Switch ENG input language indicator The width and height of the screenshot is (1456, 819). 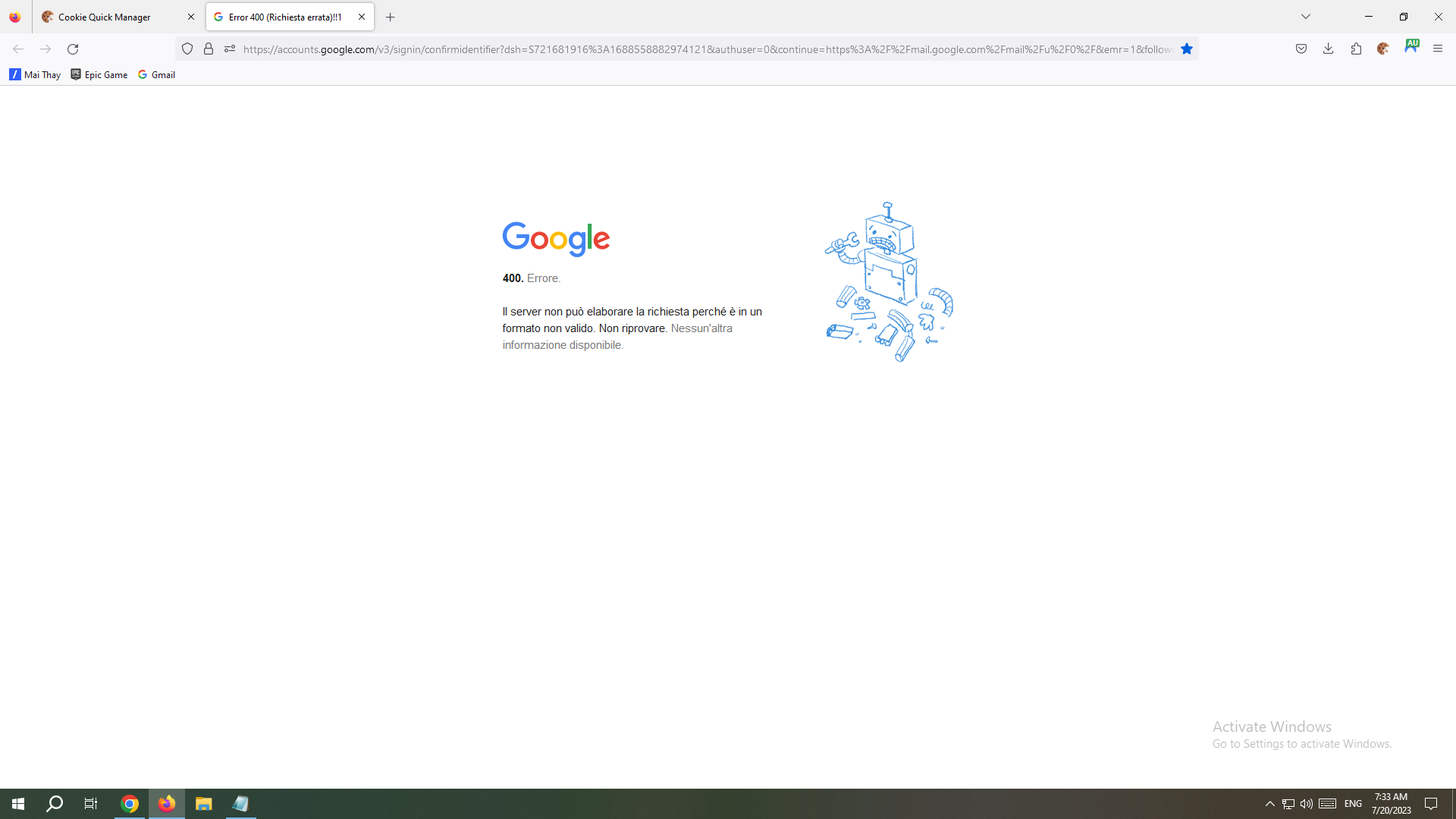point(1353,804)
